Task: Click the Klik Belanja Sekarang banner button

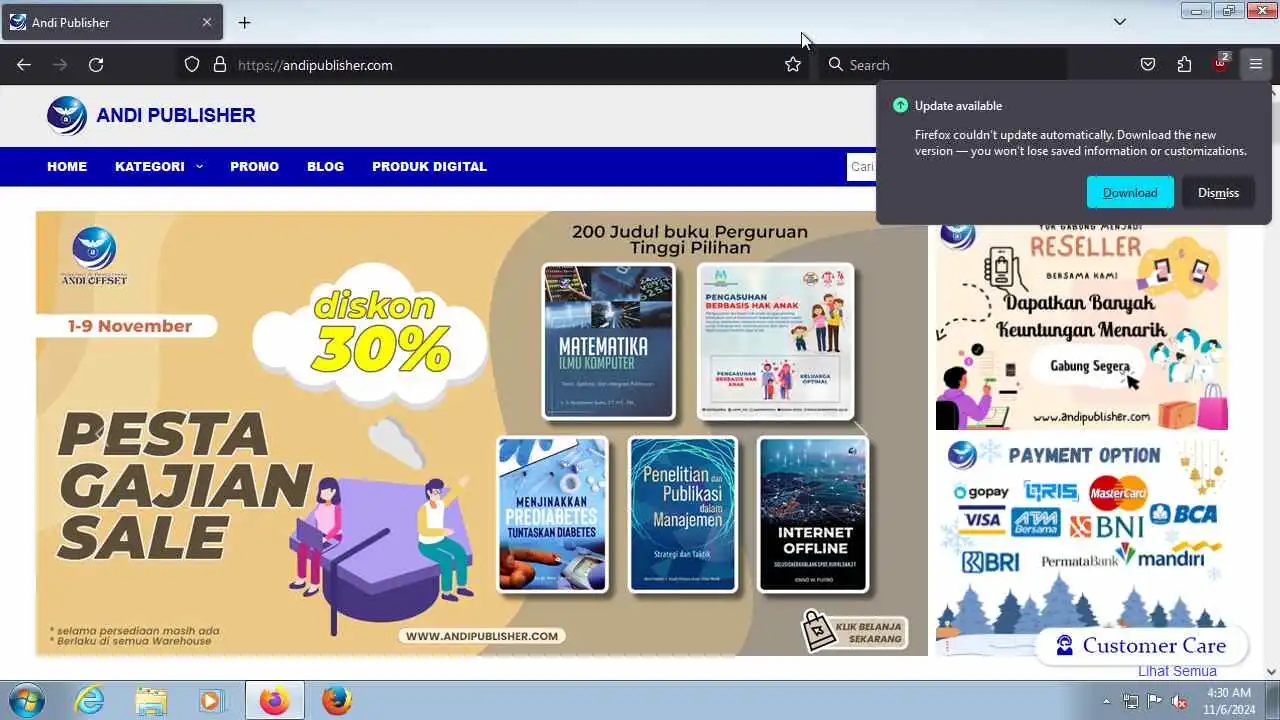Action: point(855,632)
